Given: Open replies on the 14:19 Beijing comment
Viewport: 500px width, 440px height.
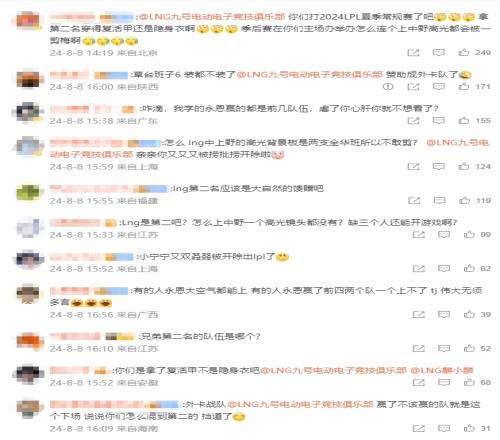Looking at the screenshot, I should coord(439,52).
